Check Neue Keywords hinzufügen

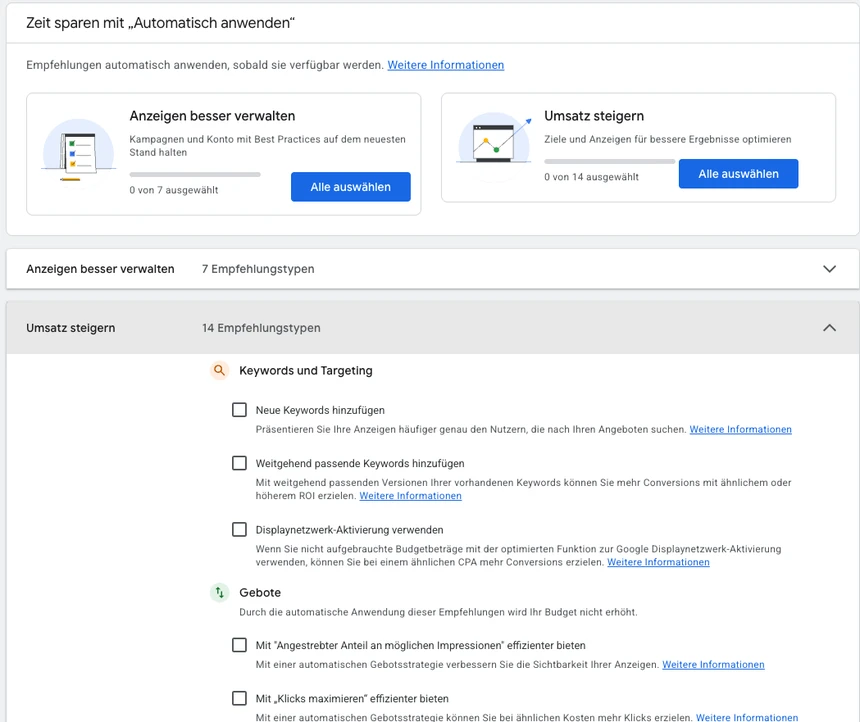(x=239, y=410)
